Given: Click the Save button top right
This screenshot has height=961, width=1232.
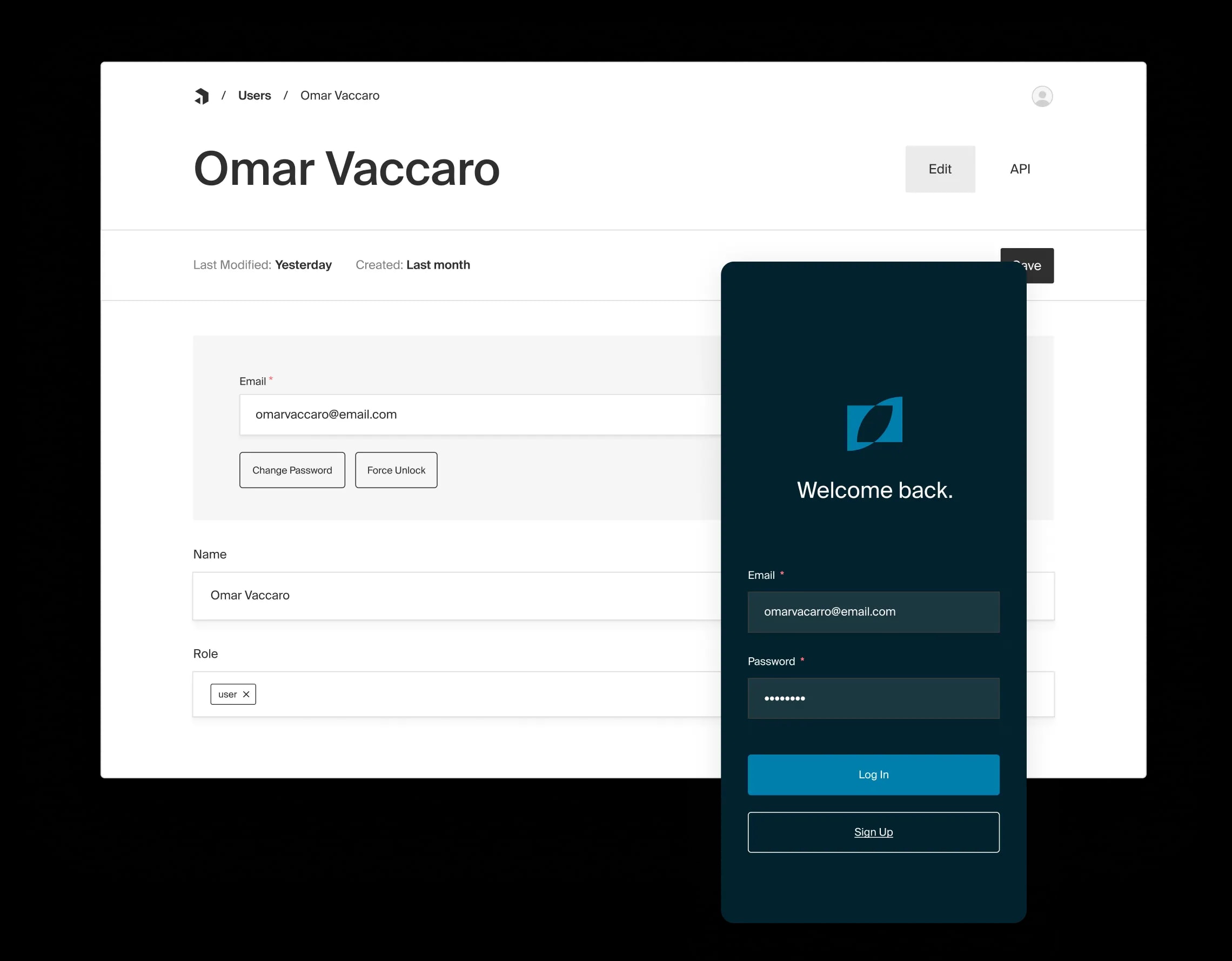Looking at the screenshot, I should [x=1028, y=265].
